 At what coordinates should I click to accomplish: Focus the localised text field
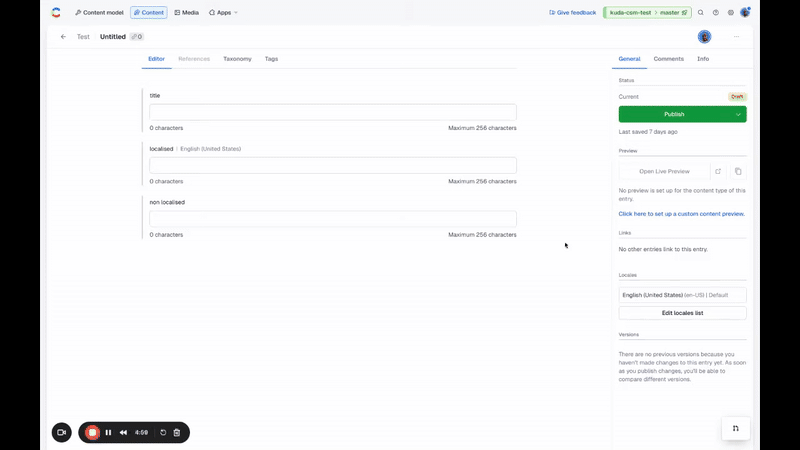[x=333, y=165]
